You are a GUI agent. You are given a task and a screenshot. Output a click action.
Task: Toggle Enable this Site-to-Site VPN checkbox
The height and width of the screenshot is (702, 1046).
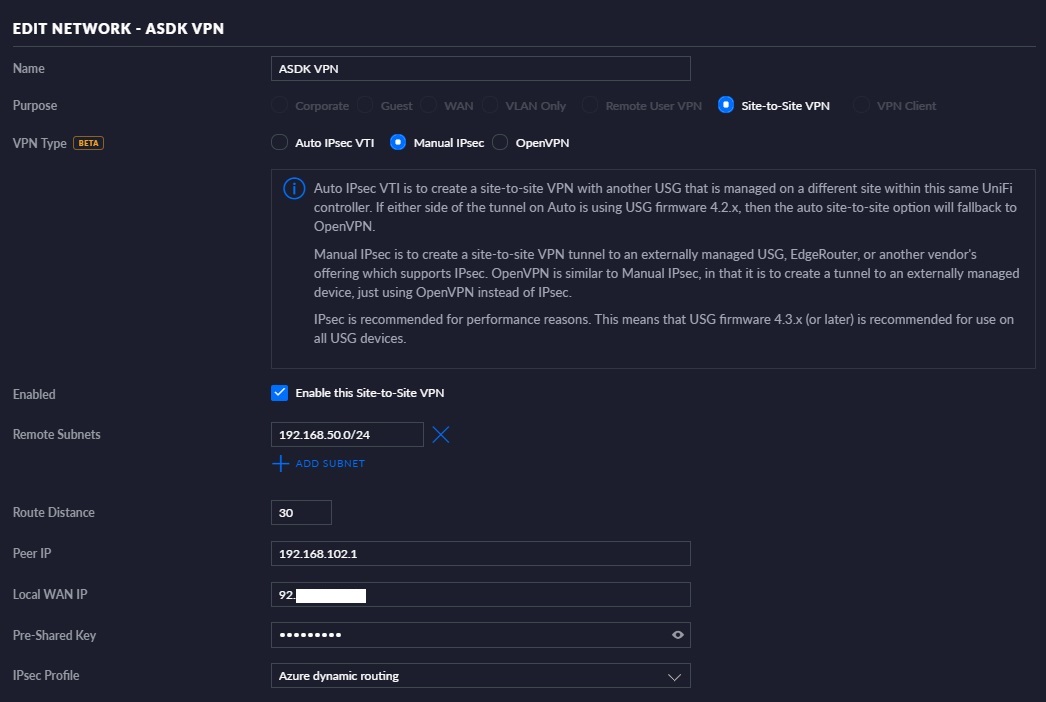point(279,393)
